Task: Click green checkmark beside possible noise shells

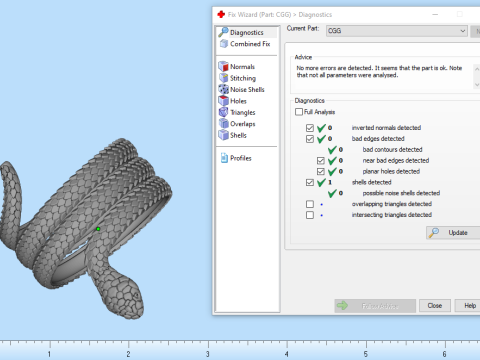Action: click(332, 193)
